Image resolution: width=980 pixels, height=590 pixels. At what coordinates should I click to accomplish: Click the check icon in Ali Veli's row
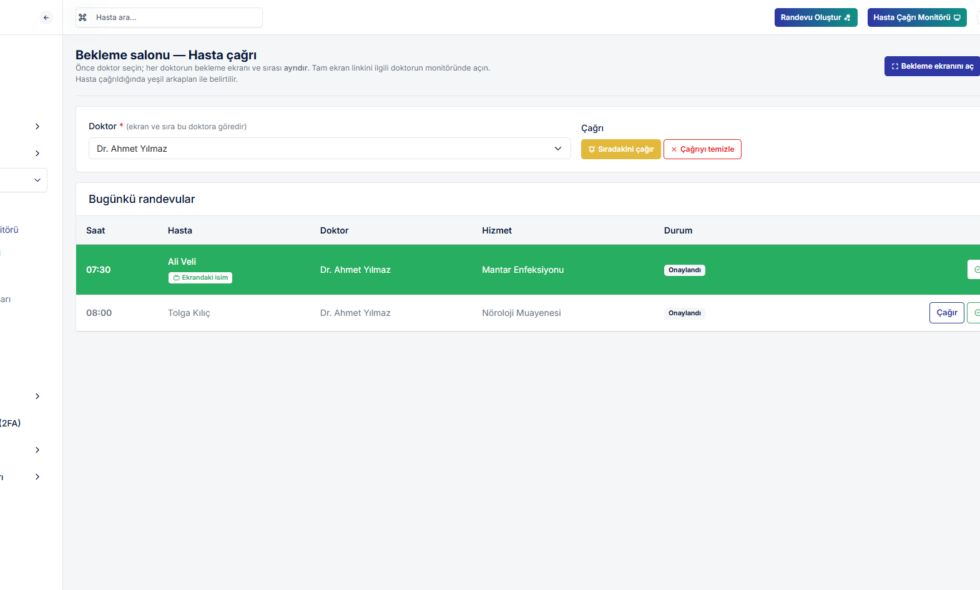[975, 270]
